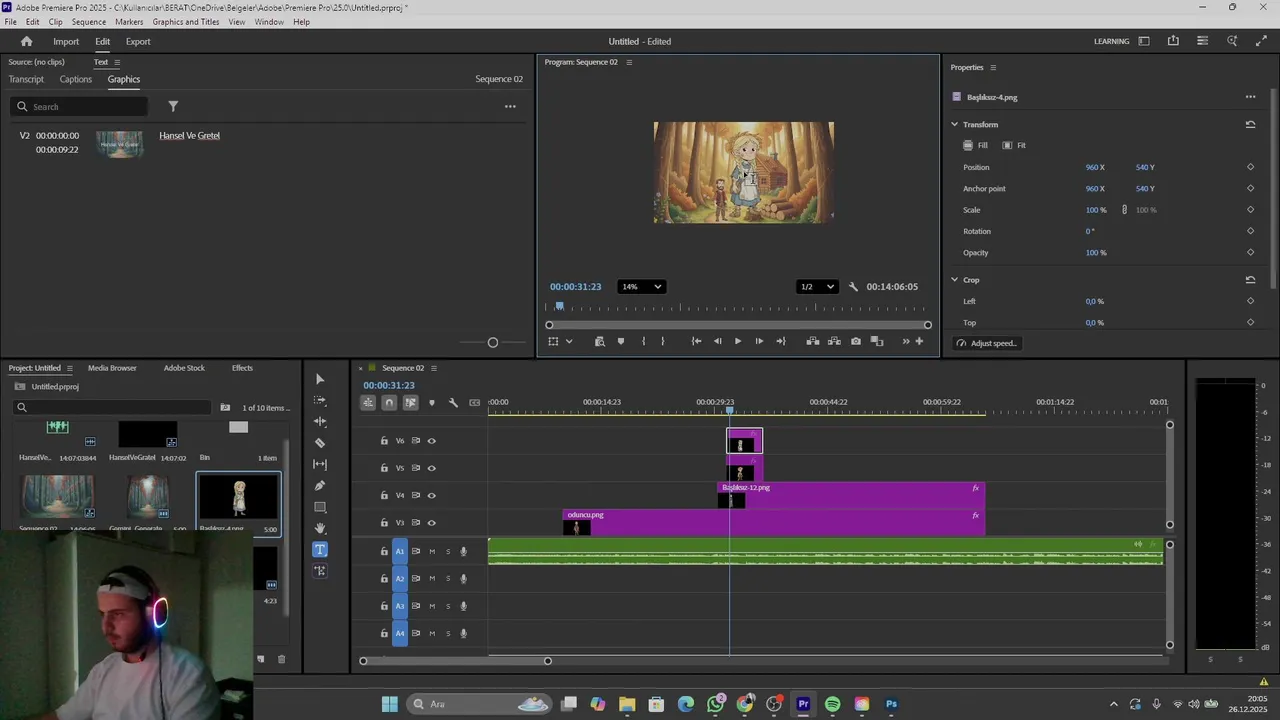
Task: Solo audio track A2
Action: [448, 578]
